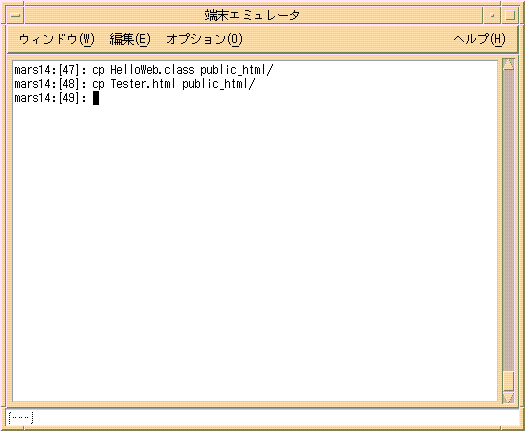Click the command line with Tester.html
This screenshot has height=431, width=525.
point(135,84)
